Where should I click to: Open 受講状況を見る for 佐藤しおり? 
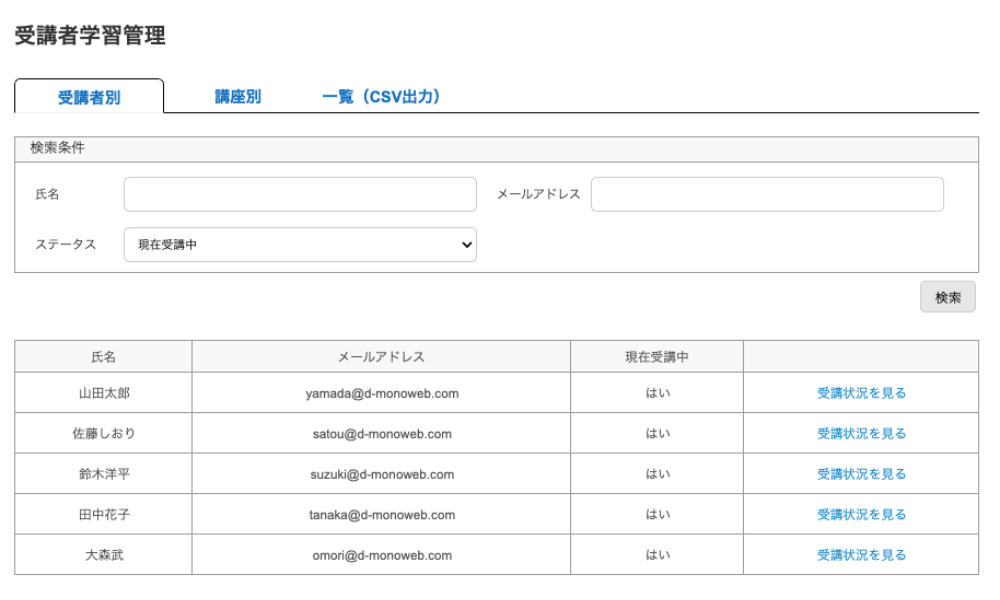tap(861, 434)
